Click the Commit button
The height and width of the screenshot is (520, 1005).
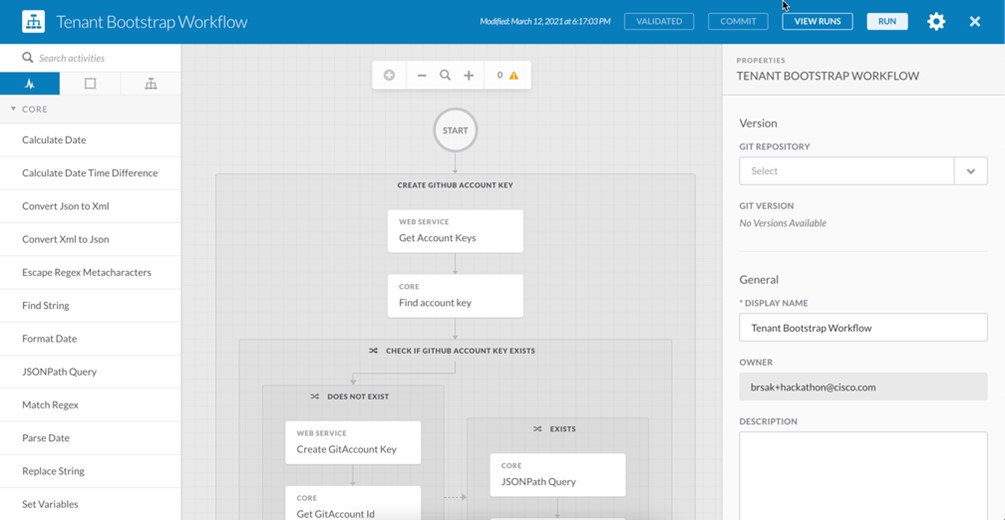click(x=738, y=21)
